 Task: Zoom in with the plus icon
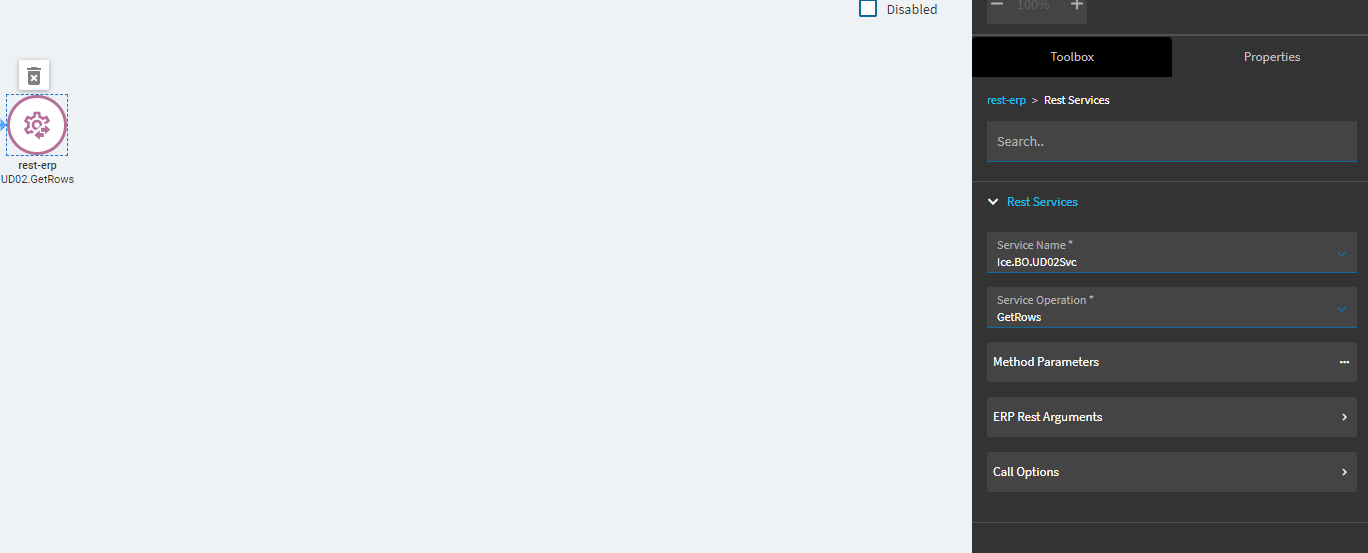pyautogui.click(x=1077, y=5)
